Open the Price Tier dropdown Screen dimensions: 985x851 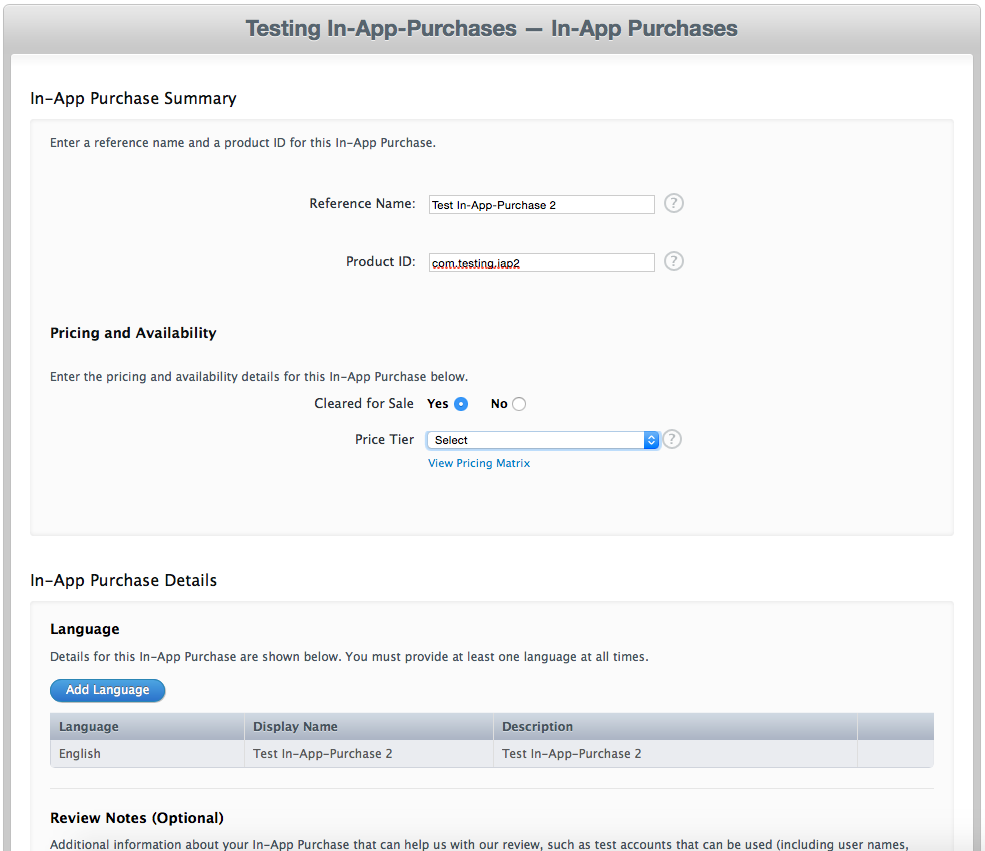(542, 440)
